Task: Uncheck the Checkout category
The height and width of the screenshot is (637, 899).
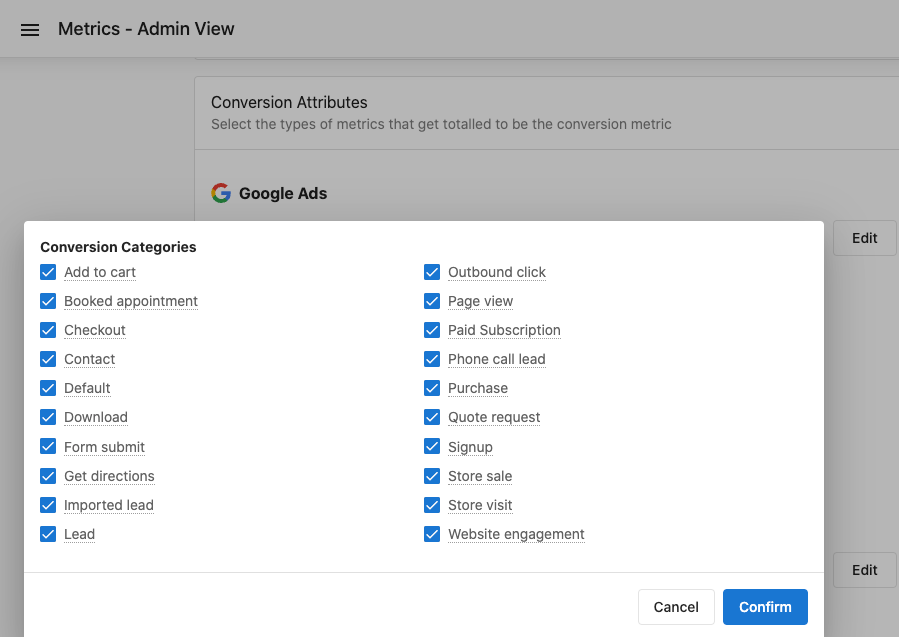Action: coord(48,330)
